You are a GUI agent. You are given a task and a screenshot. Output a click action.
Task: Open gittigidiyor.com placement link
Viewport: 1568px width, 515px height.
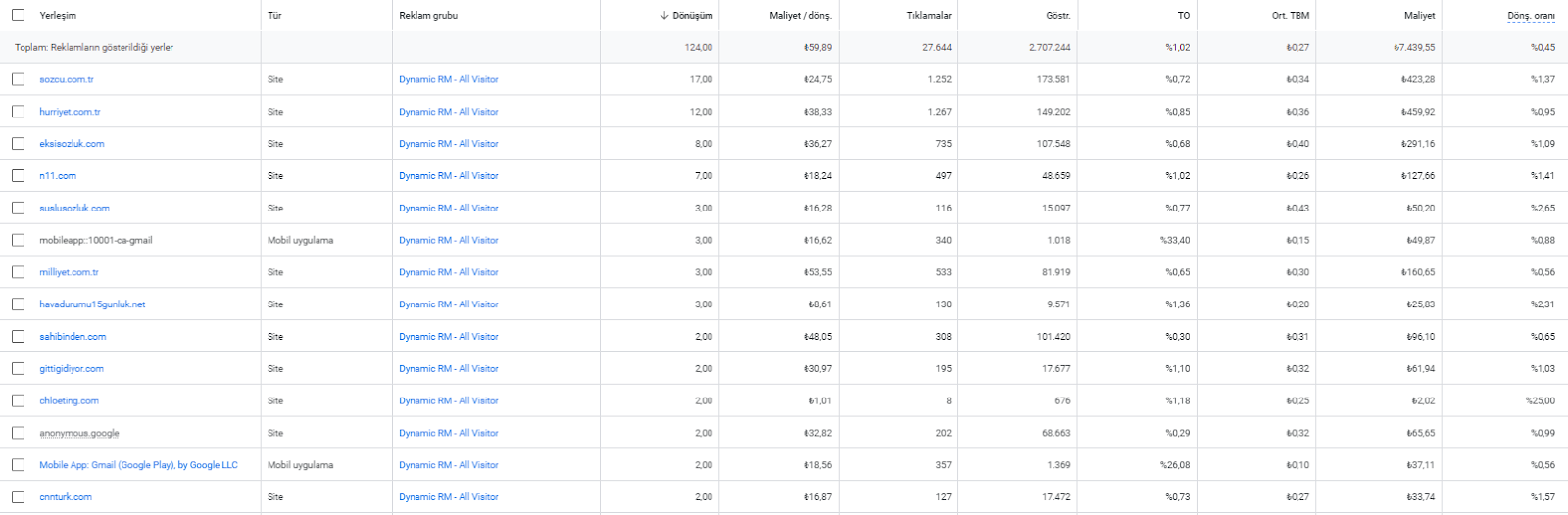point(72,369)
